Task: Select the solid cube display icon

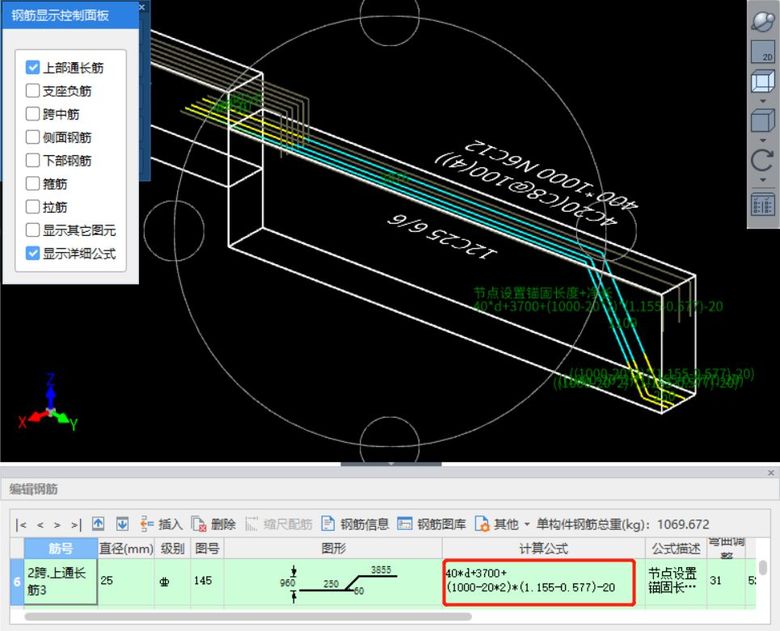Action: (763, 122)
